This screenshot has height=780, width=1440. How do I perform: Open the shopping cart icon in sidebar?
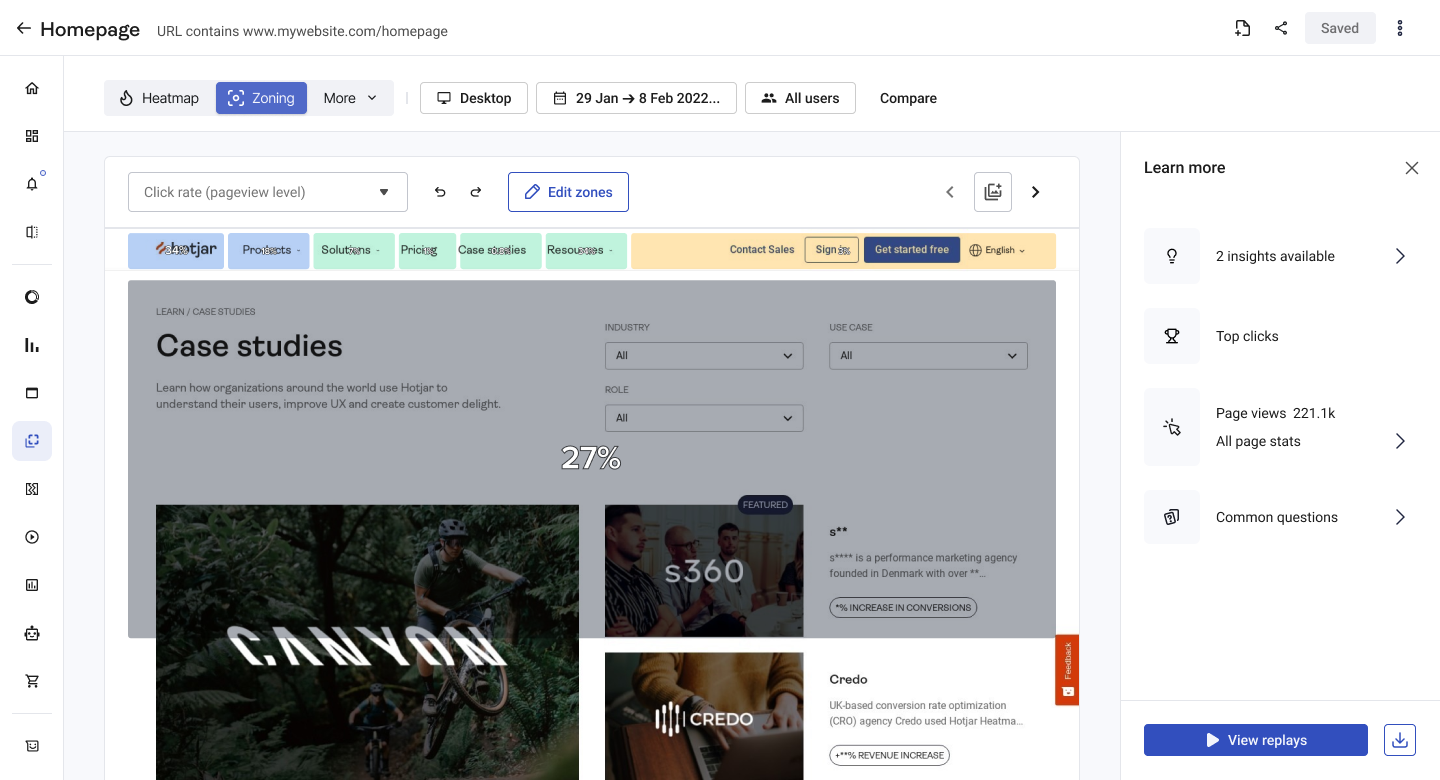click(x=32, y=681)
